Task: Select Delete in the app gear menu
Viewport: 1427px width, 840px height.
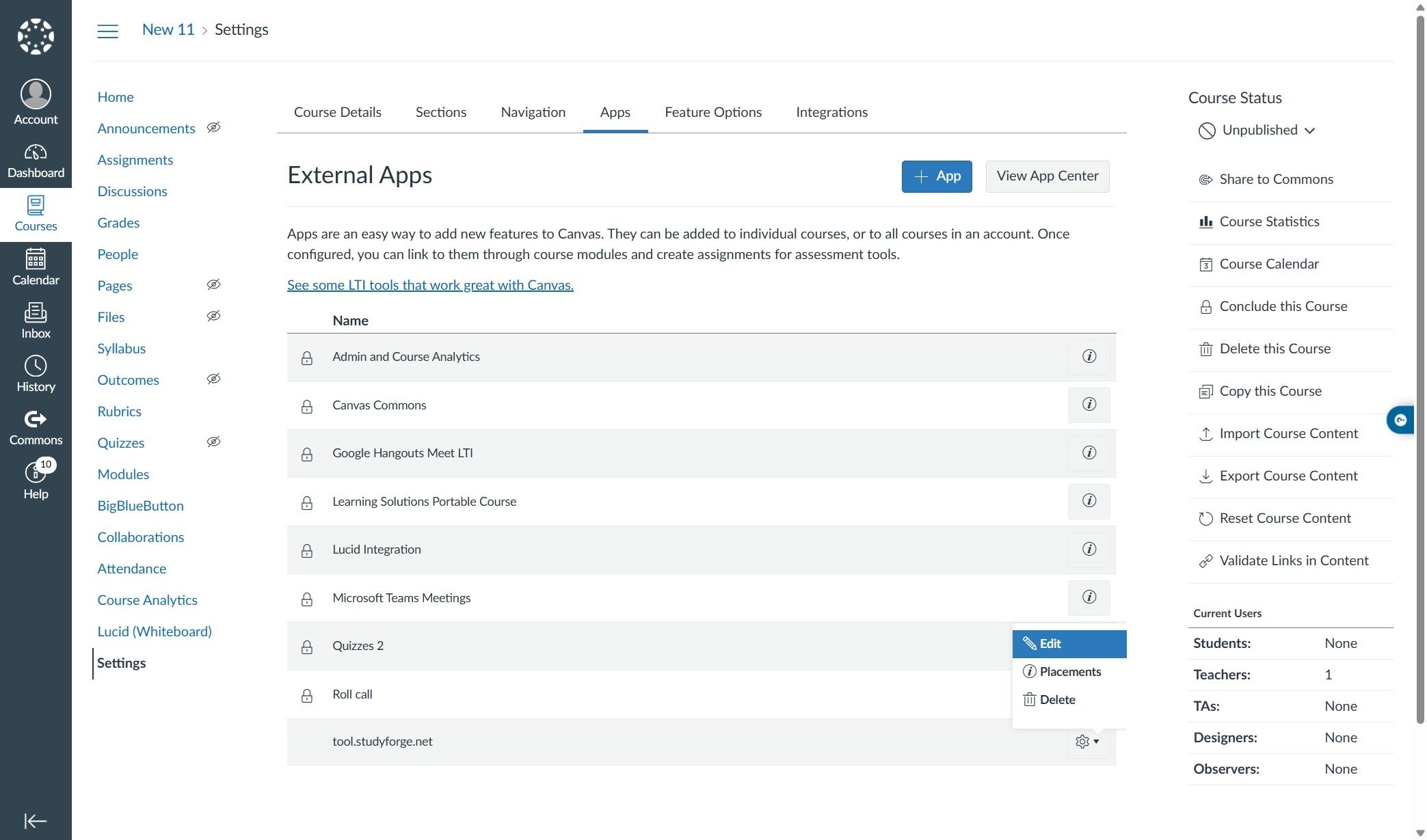Action: (x=1056, y=700)
